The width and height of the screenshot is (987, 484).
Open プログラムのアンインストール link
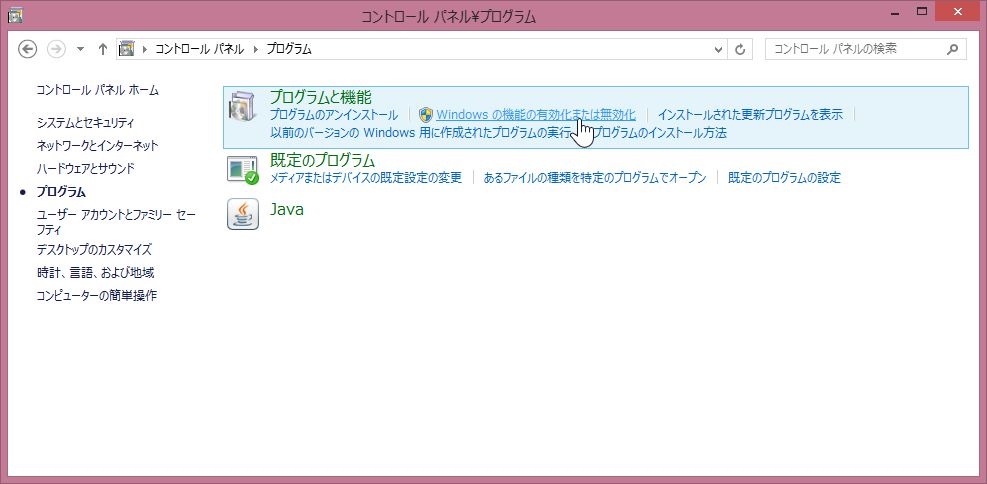click(333, 115)
